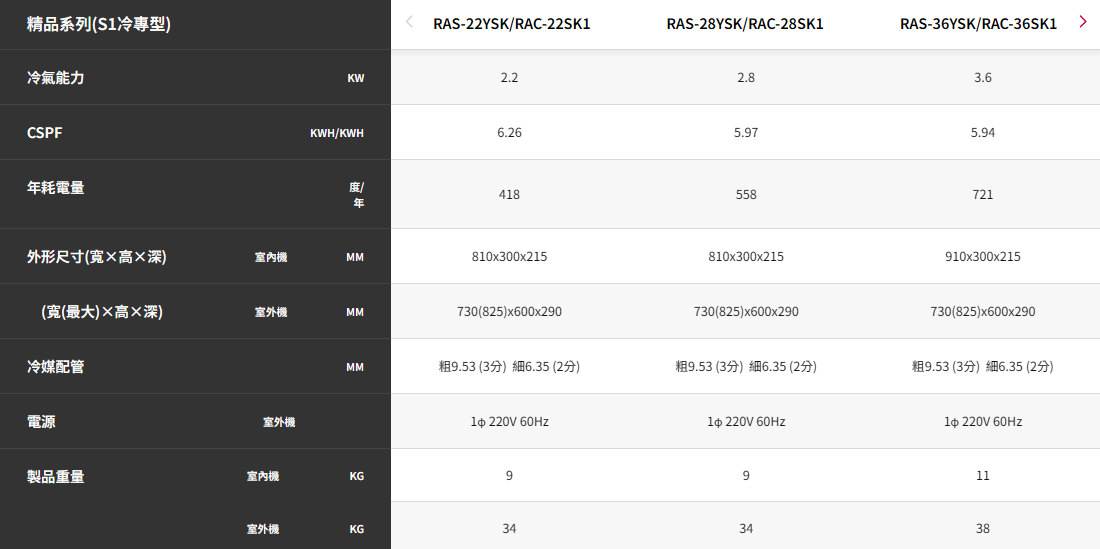Click outdoor weight 34 for RAS-28YSK
This screenshot has width=1100, height=549.
coord(746,528)
